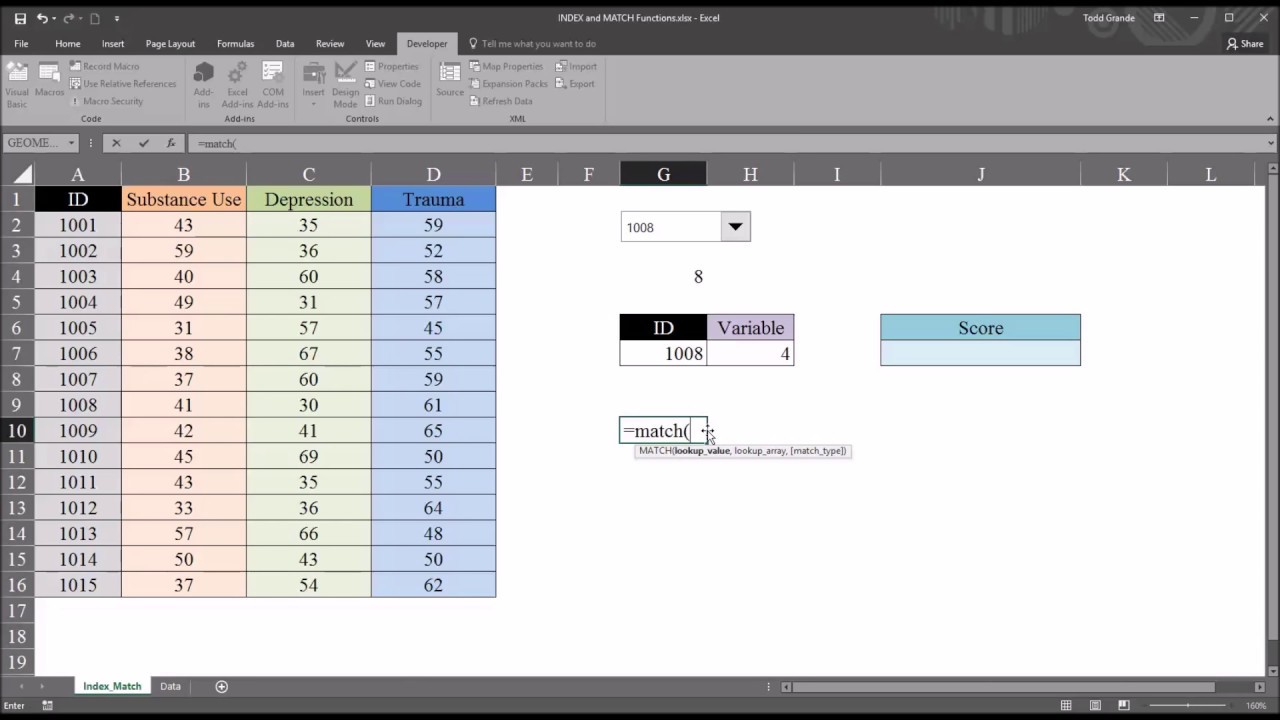Switch to Normal view
Image resolution: width=1280 pixels, height=720 pixels.
[x=1066, y=706]
